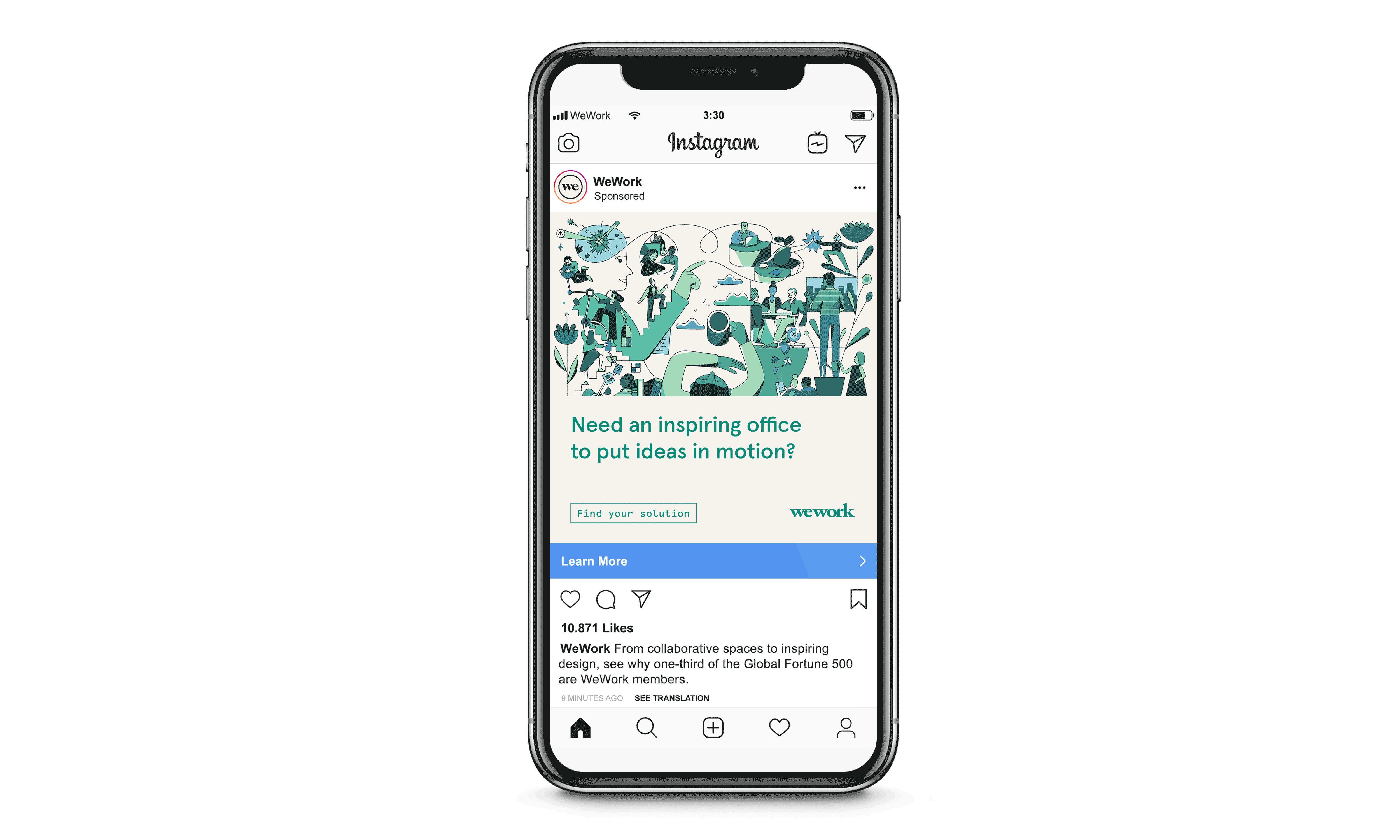Tap the profile account icon
The height and width of the screenshot is (840, 1400).
coord(848,727)
